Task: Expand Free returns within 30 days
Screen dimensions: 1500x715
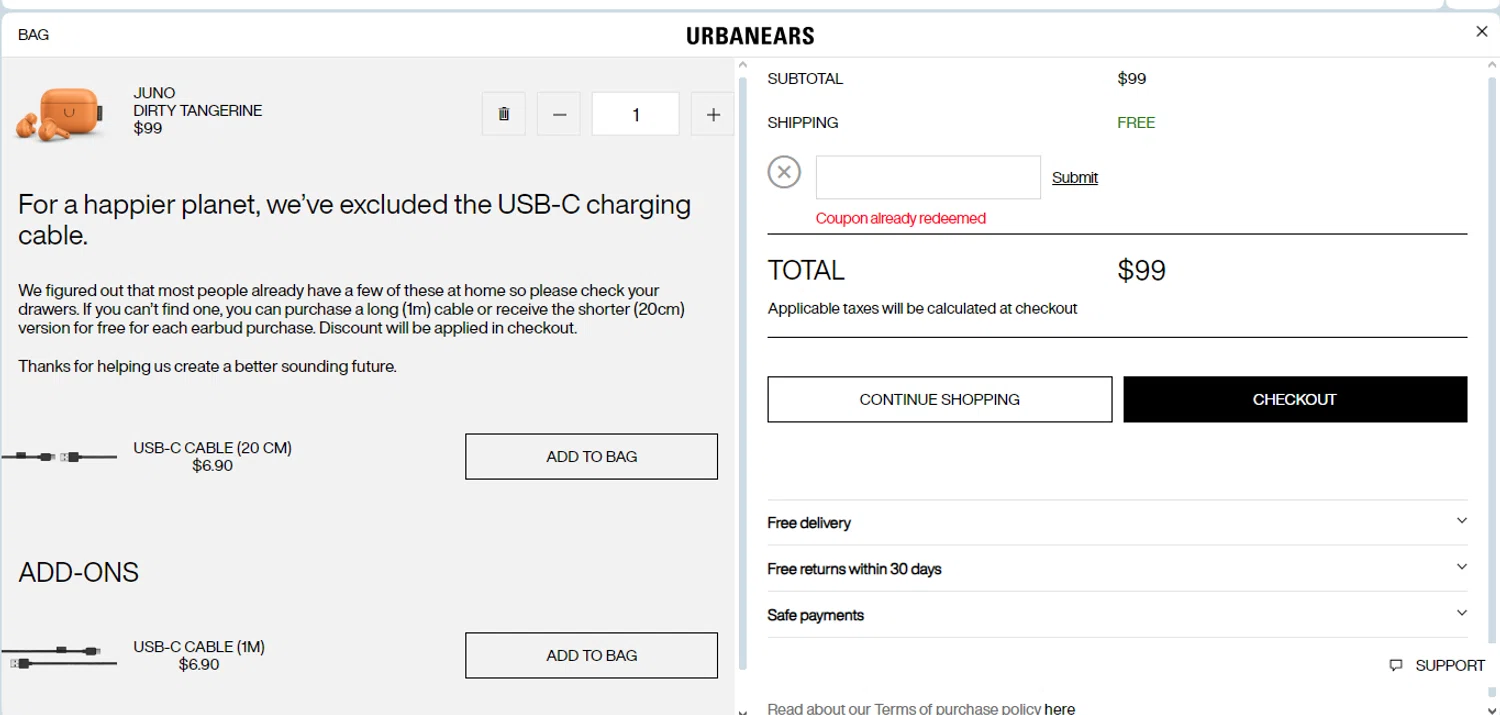Action: point(1117,568)
